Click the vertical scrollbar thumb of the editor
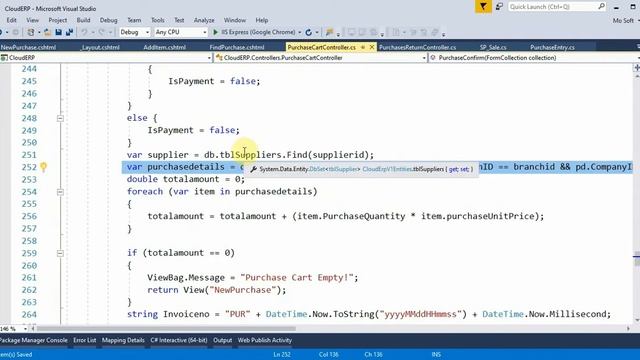The height and width of the screenshot is (360, 640). click(x=637, y=260)
